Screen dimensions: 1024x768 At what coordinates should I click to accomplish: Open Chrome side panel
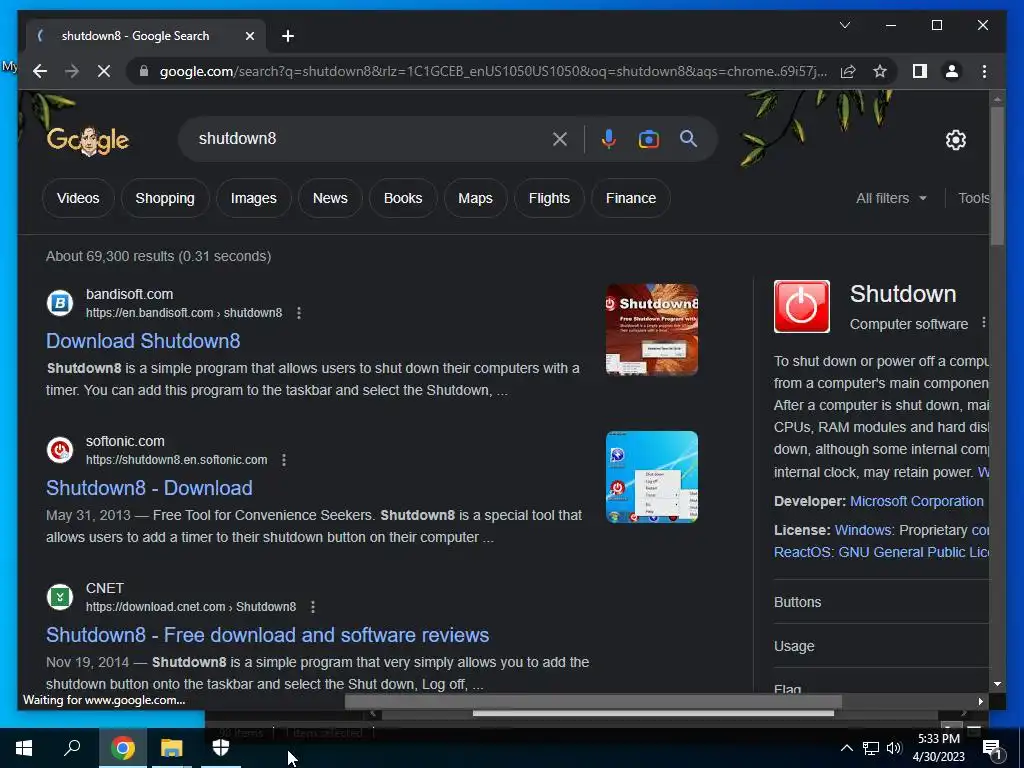[x=920, y=71]
